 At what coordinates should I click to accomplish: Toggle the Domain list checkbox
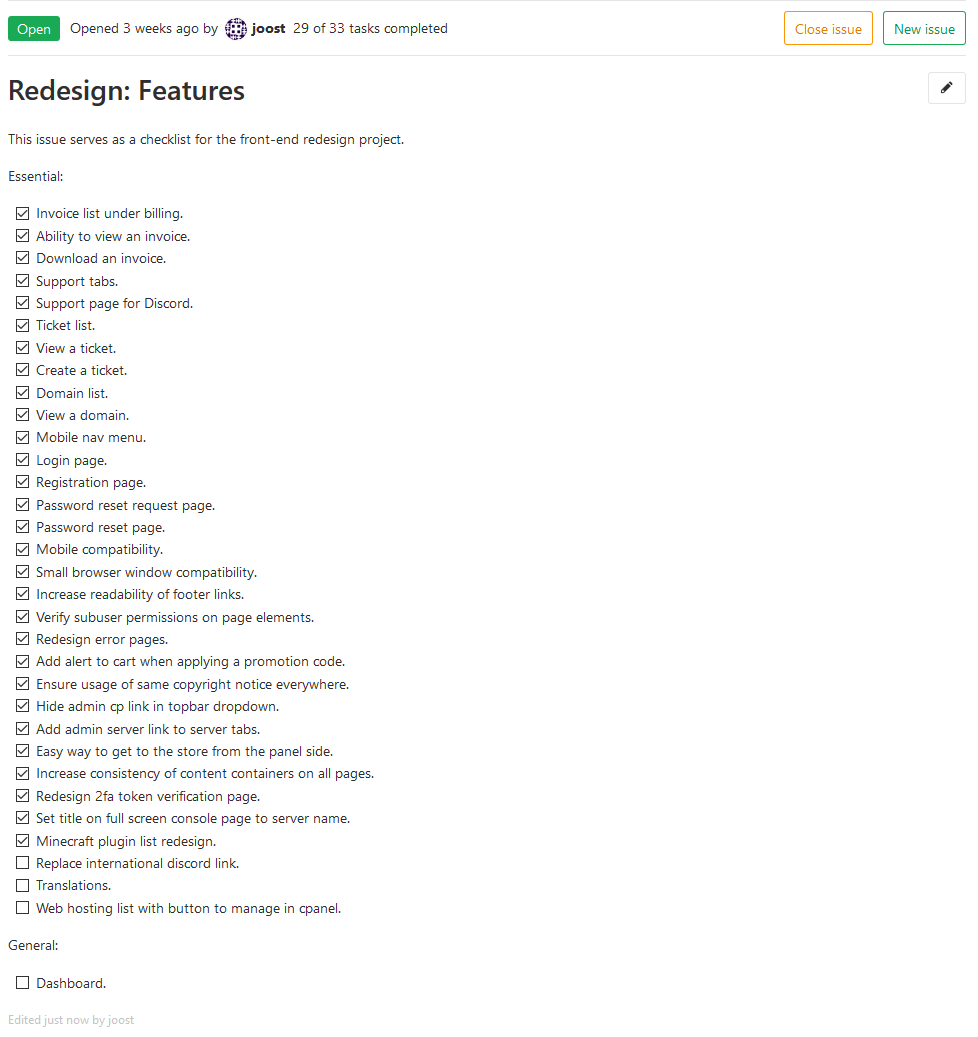(23, 393)
